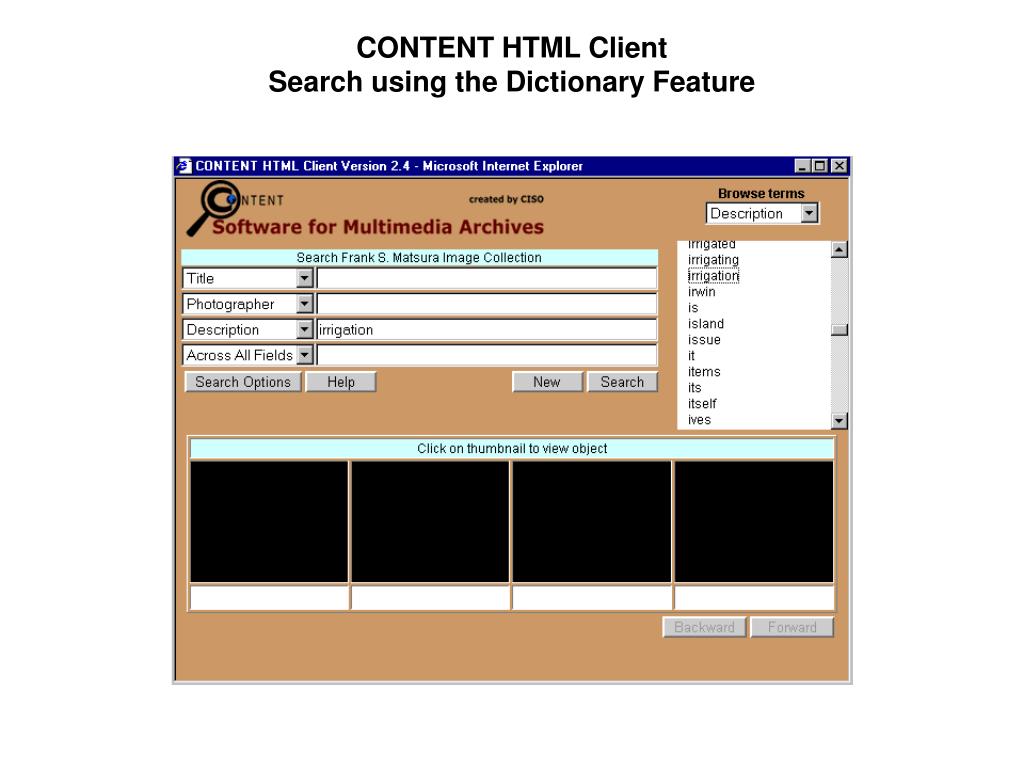Viewport: 1024px width, 768px height.
Task: Click the terms list scrollbar thumb
Action: point(840,330)
